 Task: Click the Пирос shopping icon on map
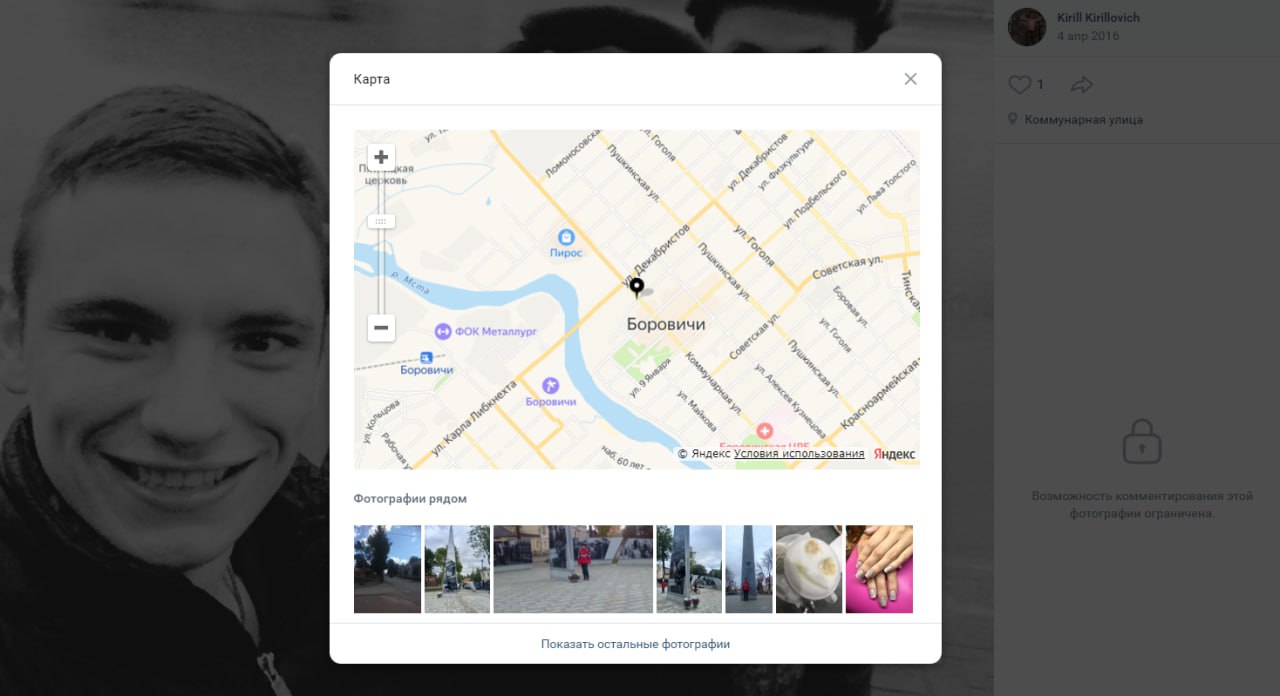click(566, 237)
